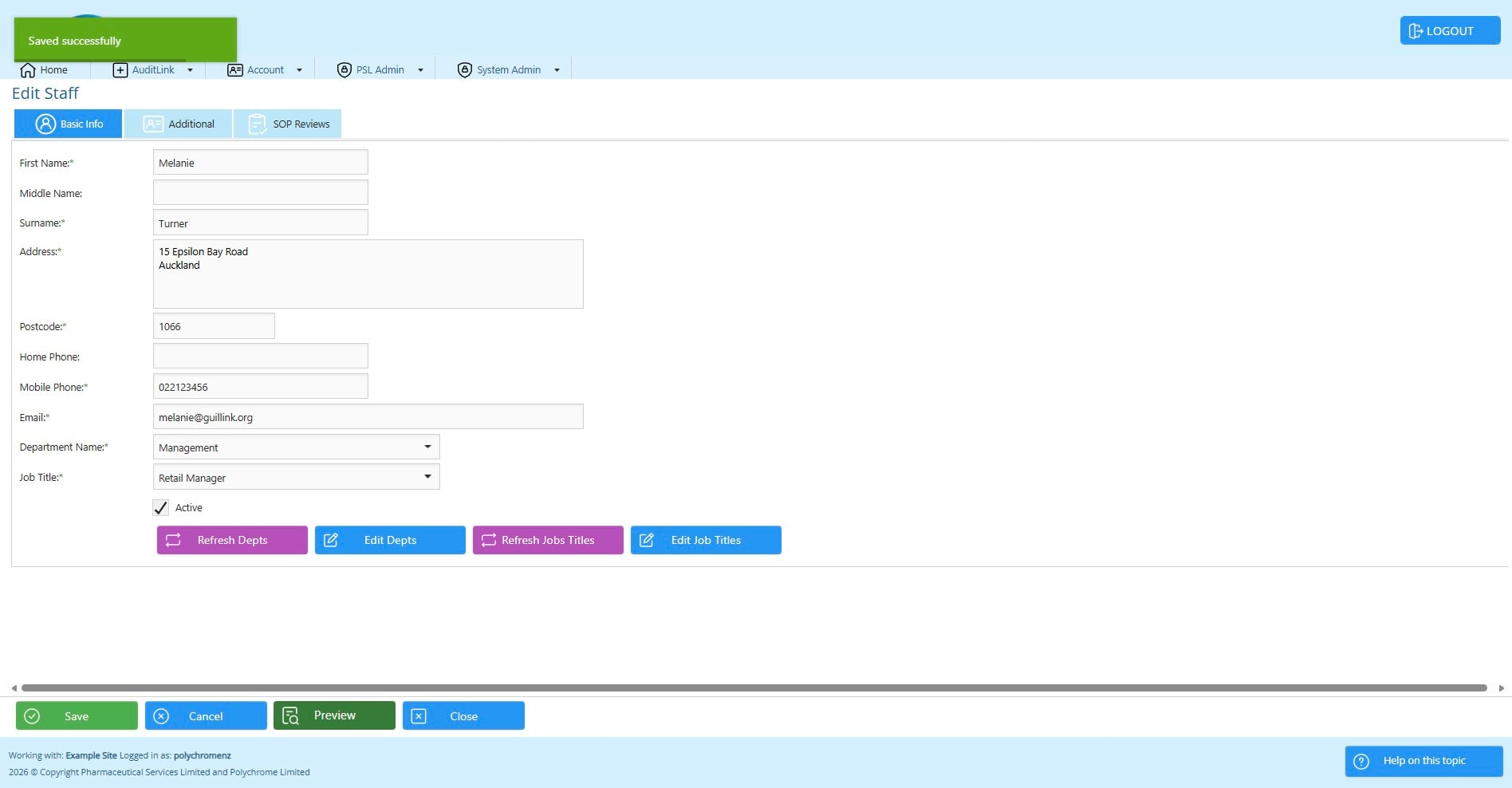Click the empty Middle Name field

point(261,192)
